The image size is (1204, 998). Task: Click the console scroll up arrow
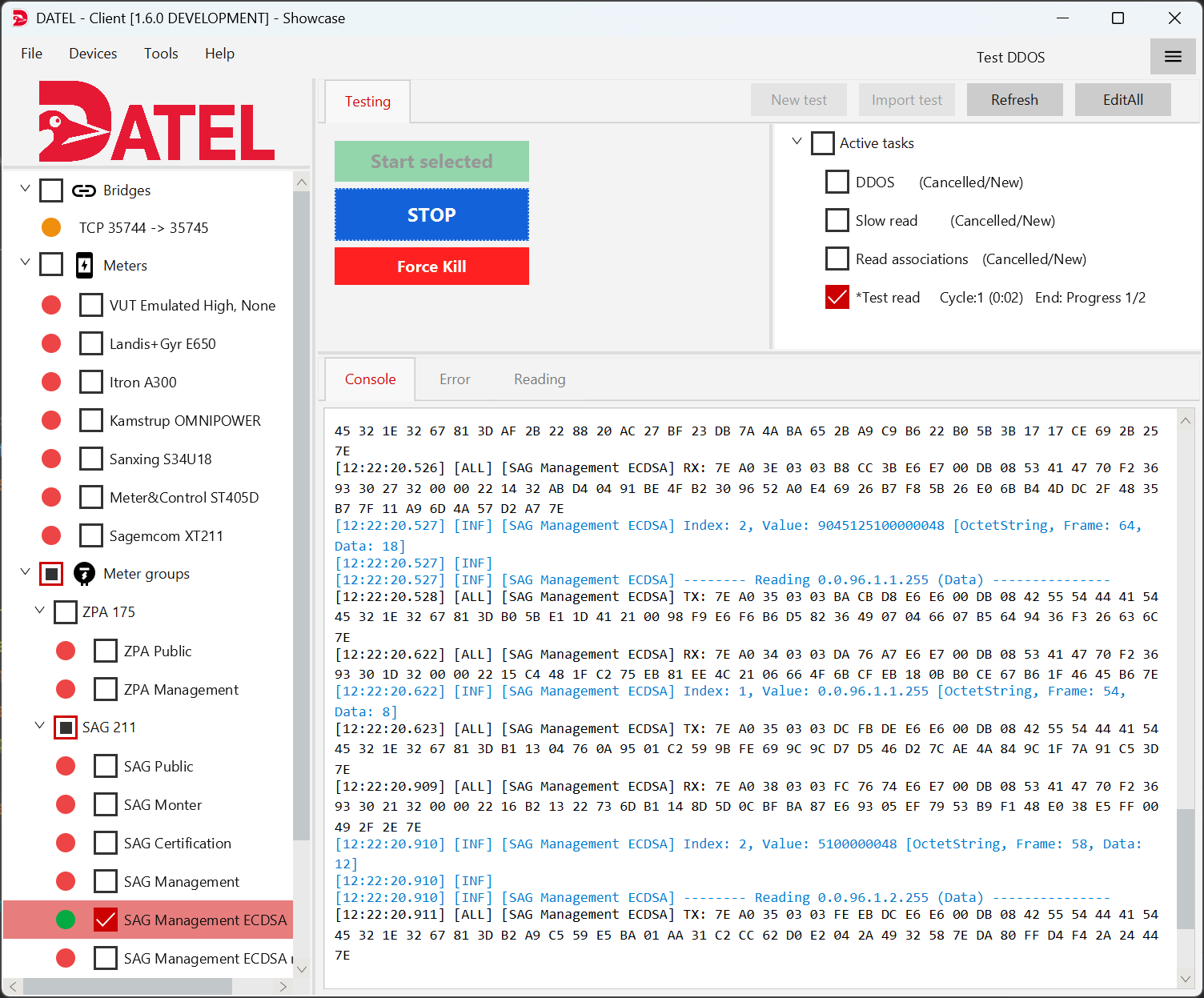pyautogui.click(x=1186, y=419)
